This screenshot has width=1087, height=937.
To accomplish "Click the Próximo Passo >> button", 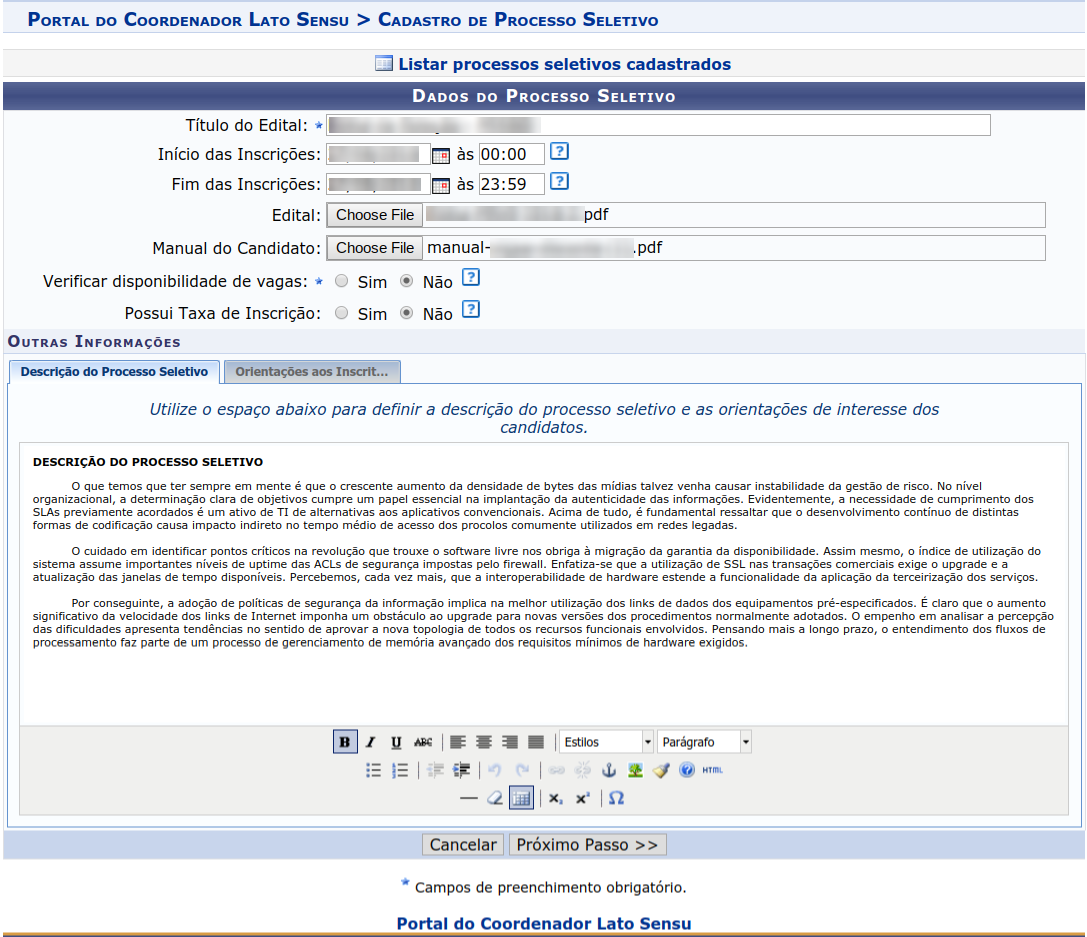I will click(x=587, y=845).
